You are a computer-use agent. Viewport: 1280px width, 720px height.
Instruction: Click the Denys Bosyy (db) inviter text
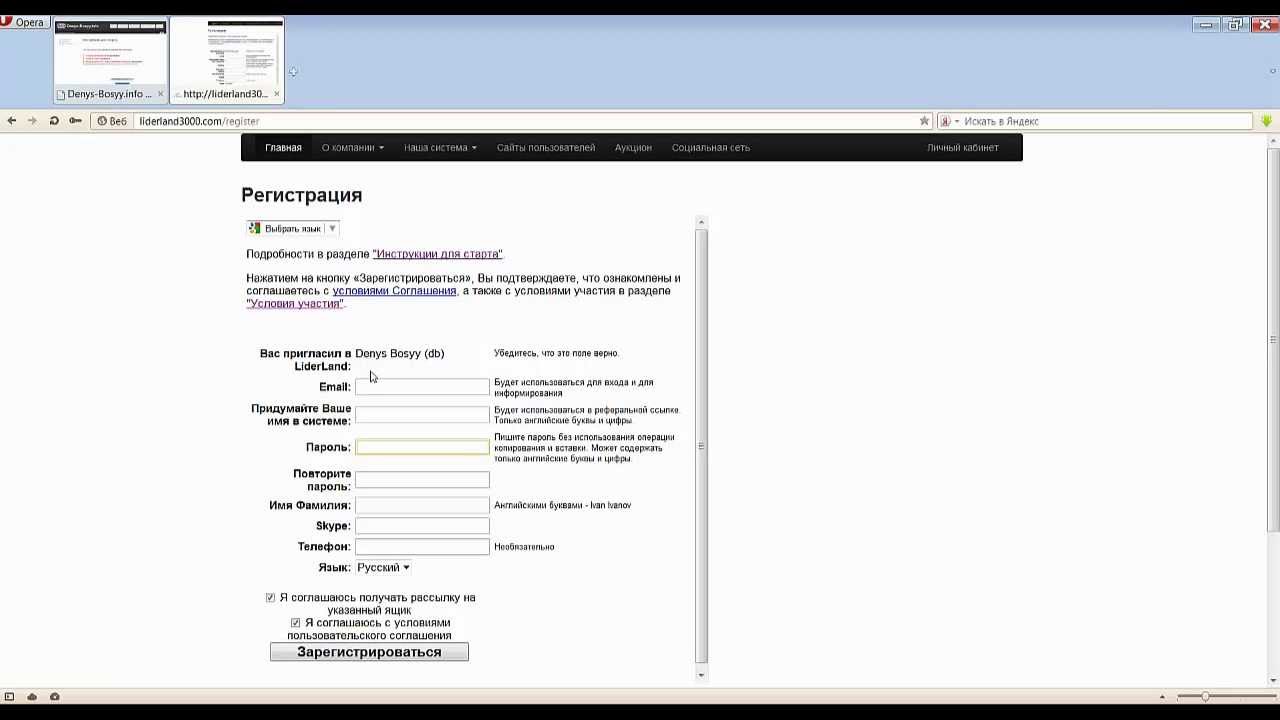tap(400, 353)
